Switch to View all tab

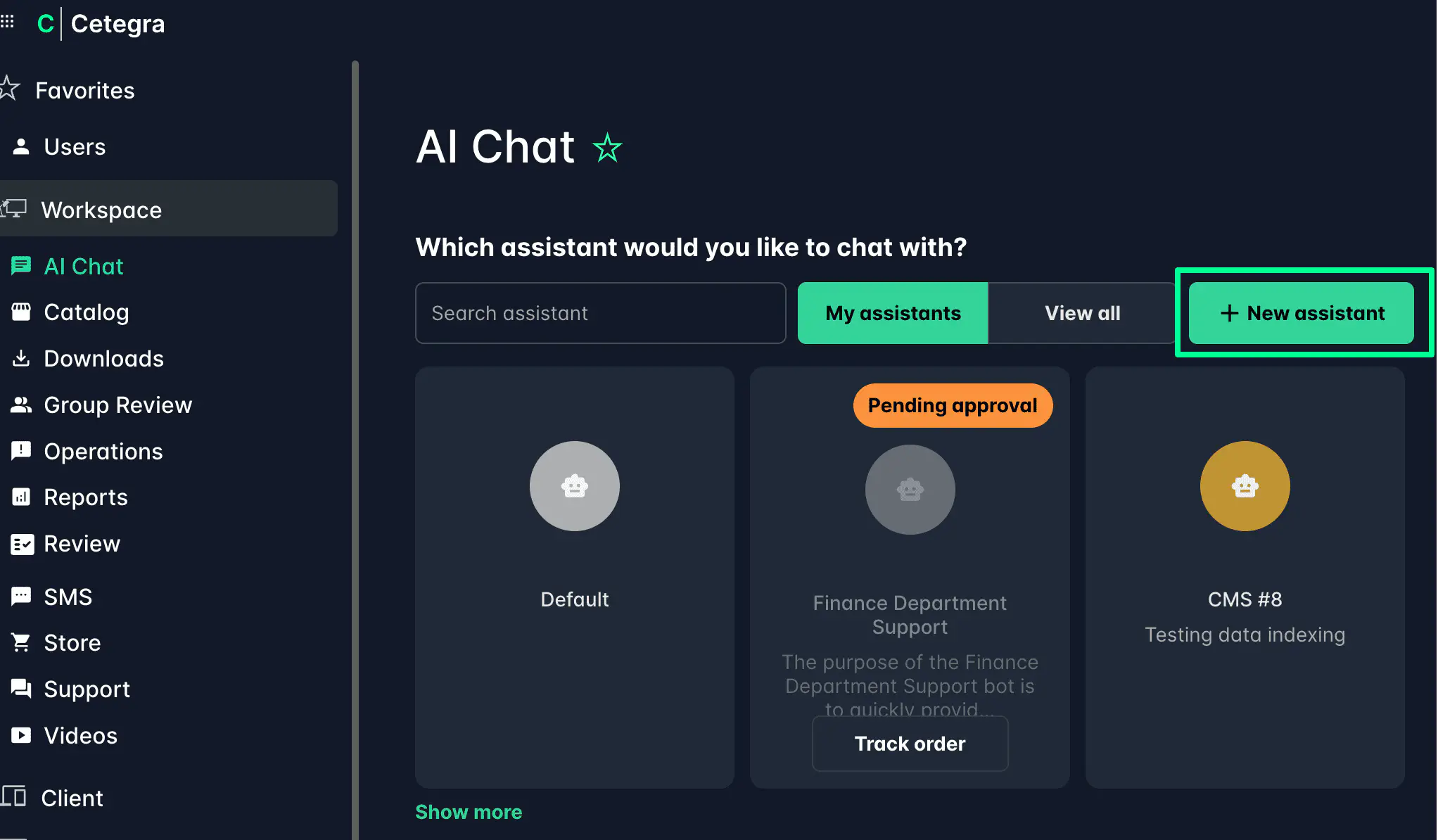pyautogui.click(x=1082, y=313)
